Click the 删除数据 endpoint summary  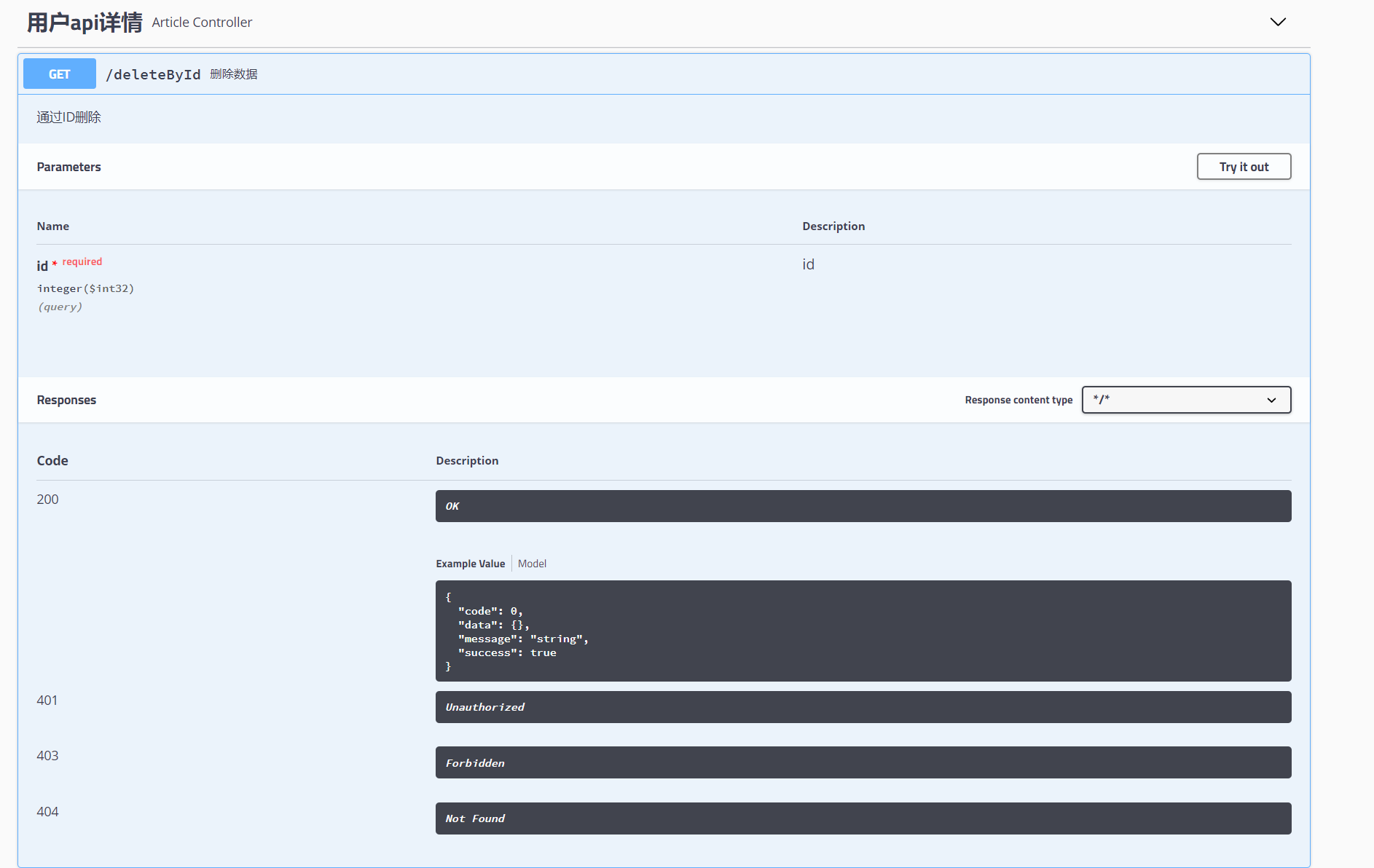234,74
